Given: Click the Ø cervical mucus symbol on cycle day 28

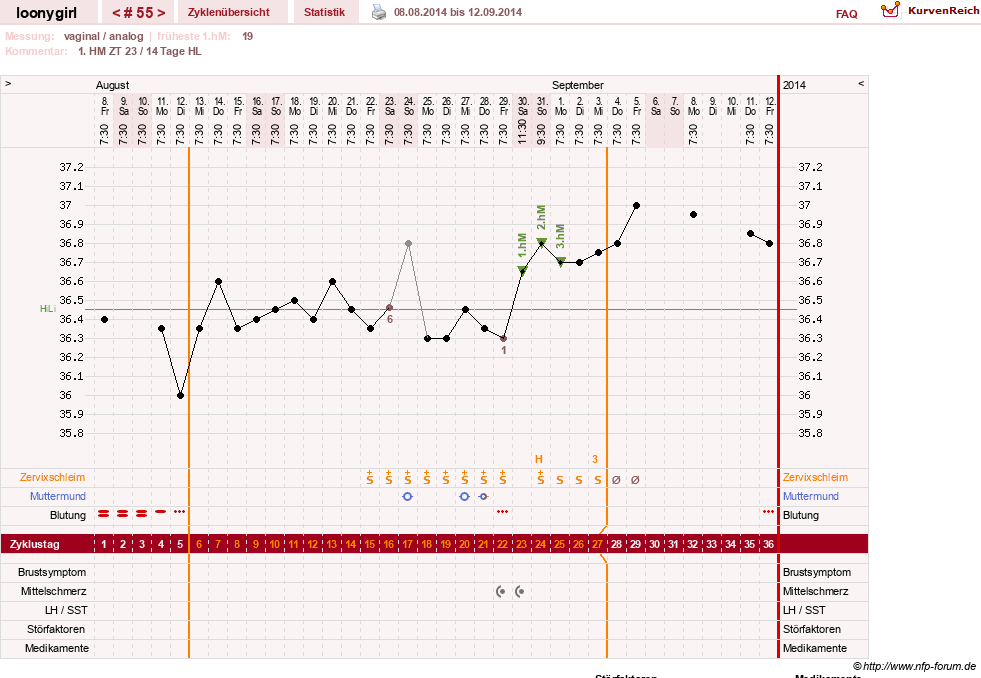Looking at the screenshot, I should point(616,480).
